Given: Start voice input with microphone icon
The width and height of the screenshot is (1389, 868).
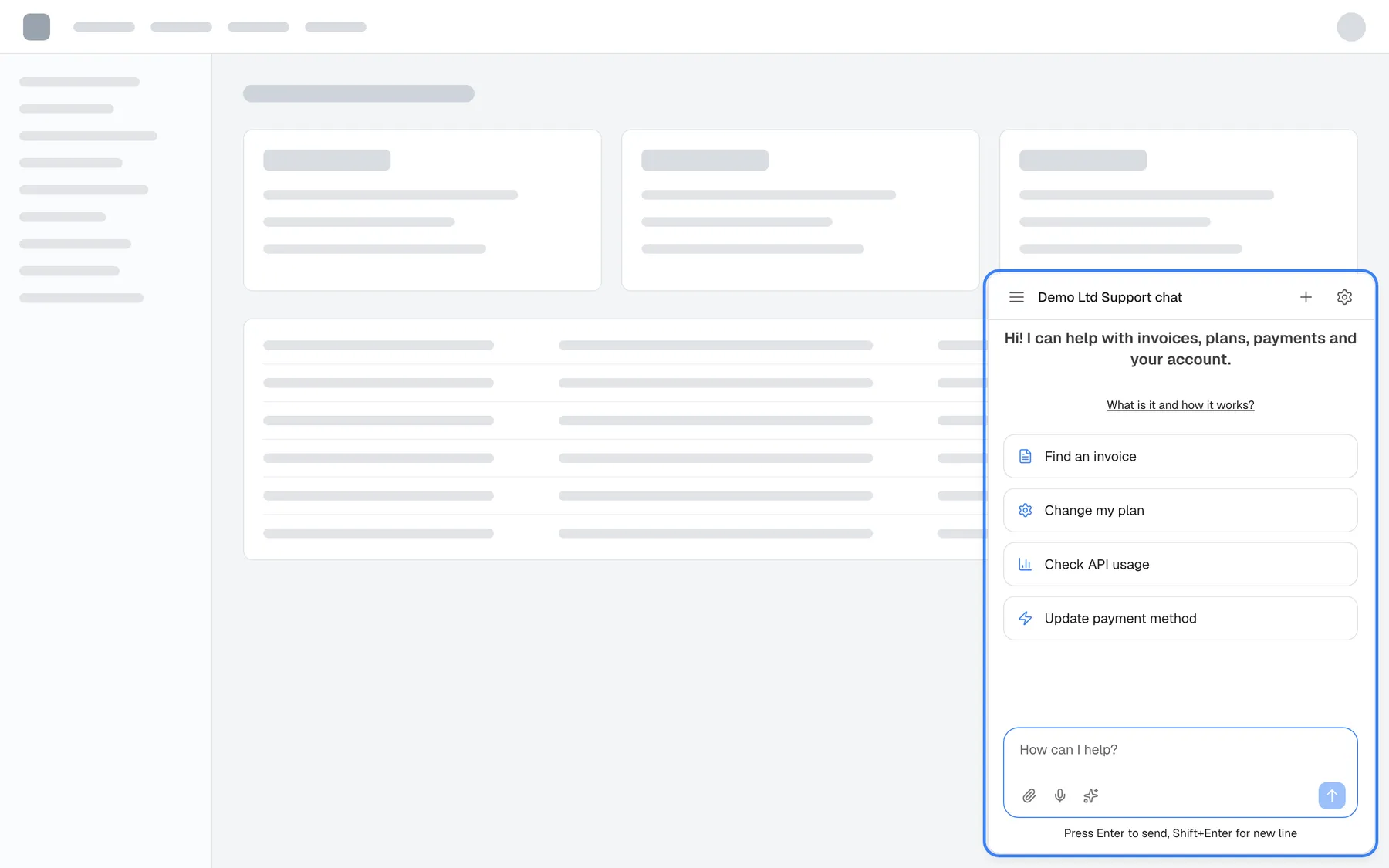Looking at the screenshot, I should pyautogui.click(x=1060, y=795).
